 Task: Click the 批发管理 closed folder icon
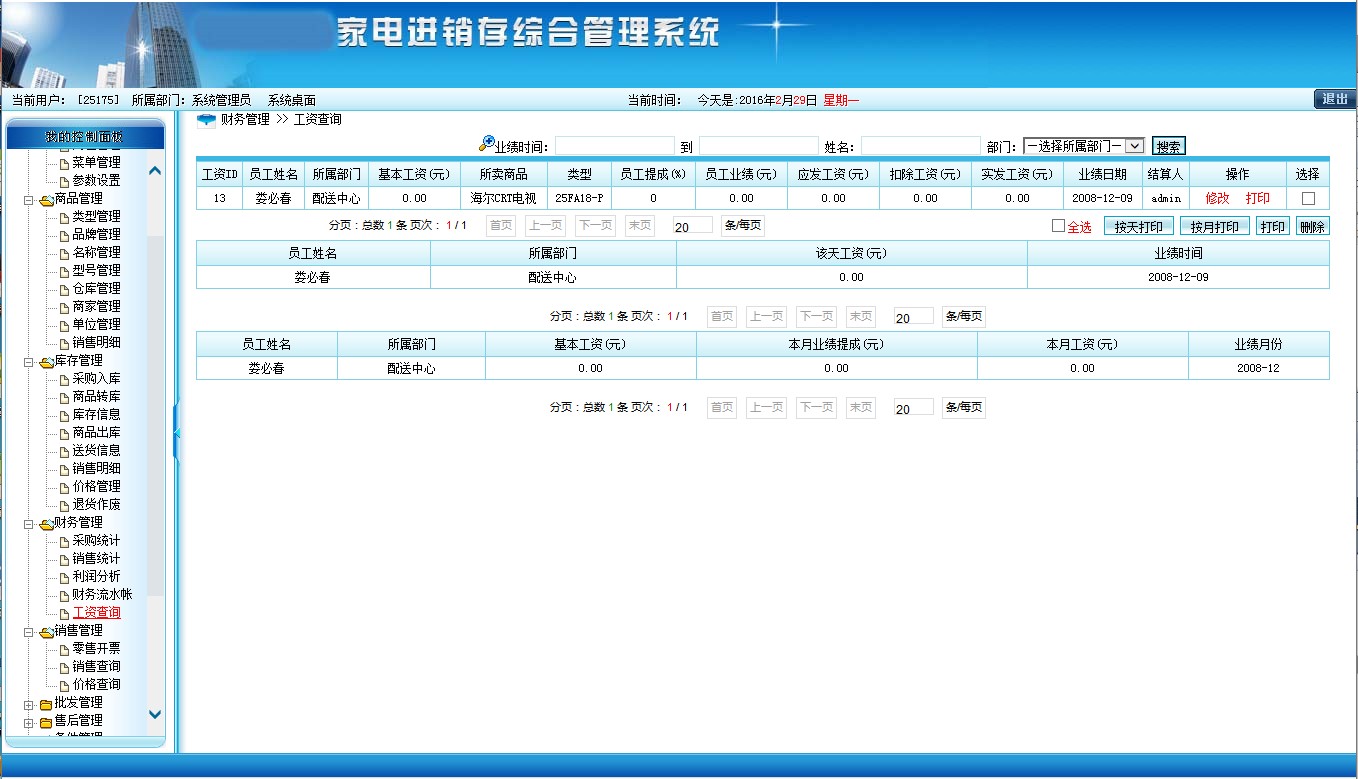[46, 704]
